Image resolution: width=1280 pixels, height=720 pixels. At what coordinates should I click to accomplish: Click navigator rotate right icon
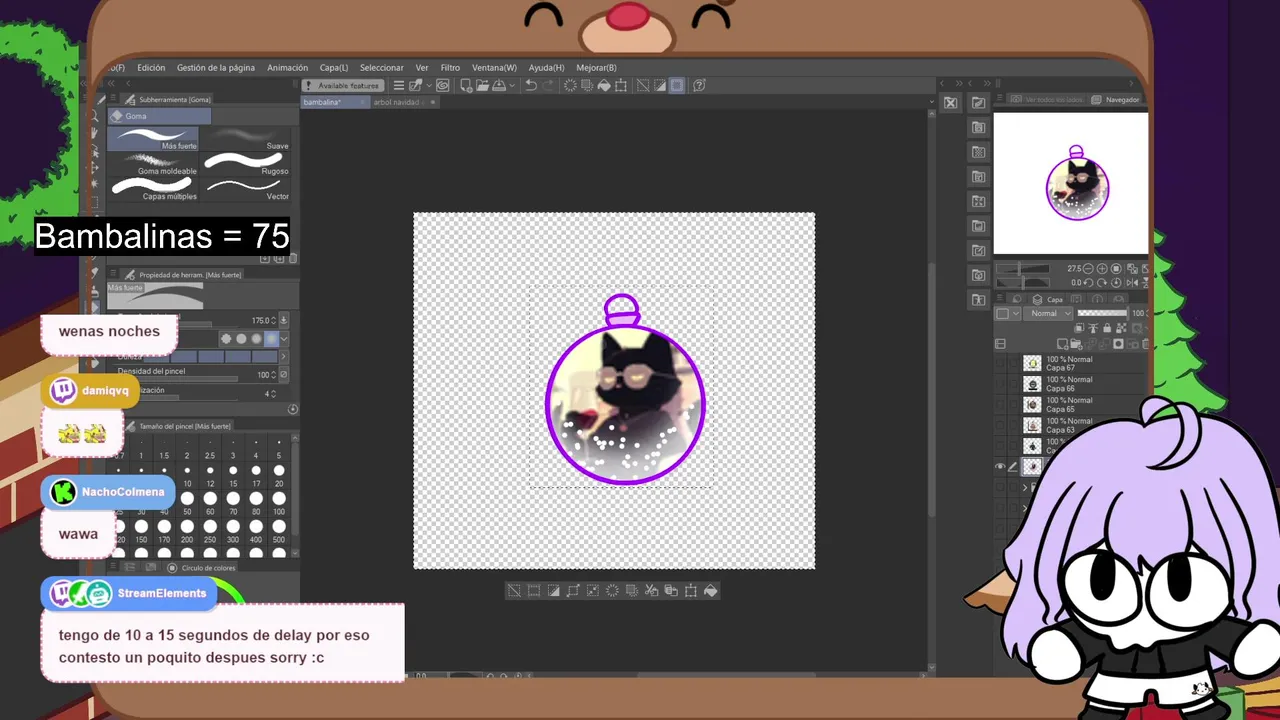click(1102, 283)
